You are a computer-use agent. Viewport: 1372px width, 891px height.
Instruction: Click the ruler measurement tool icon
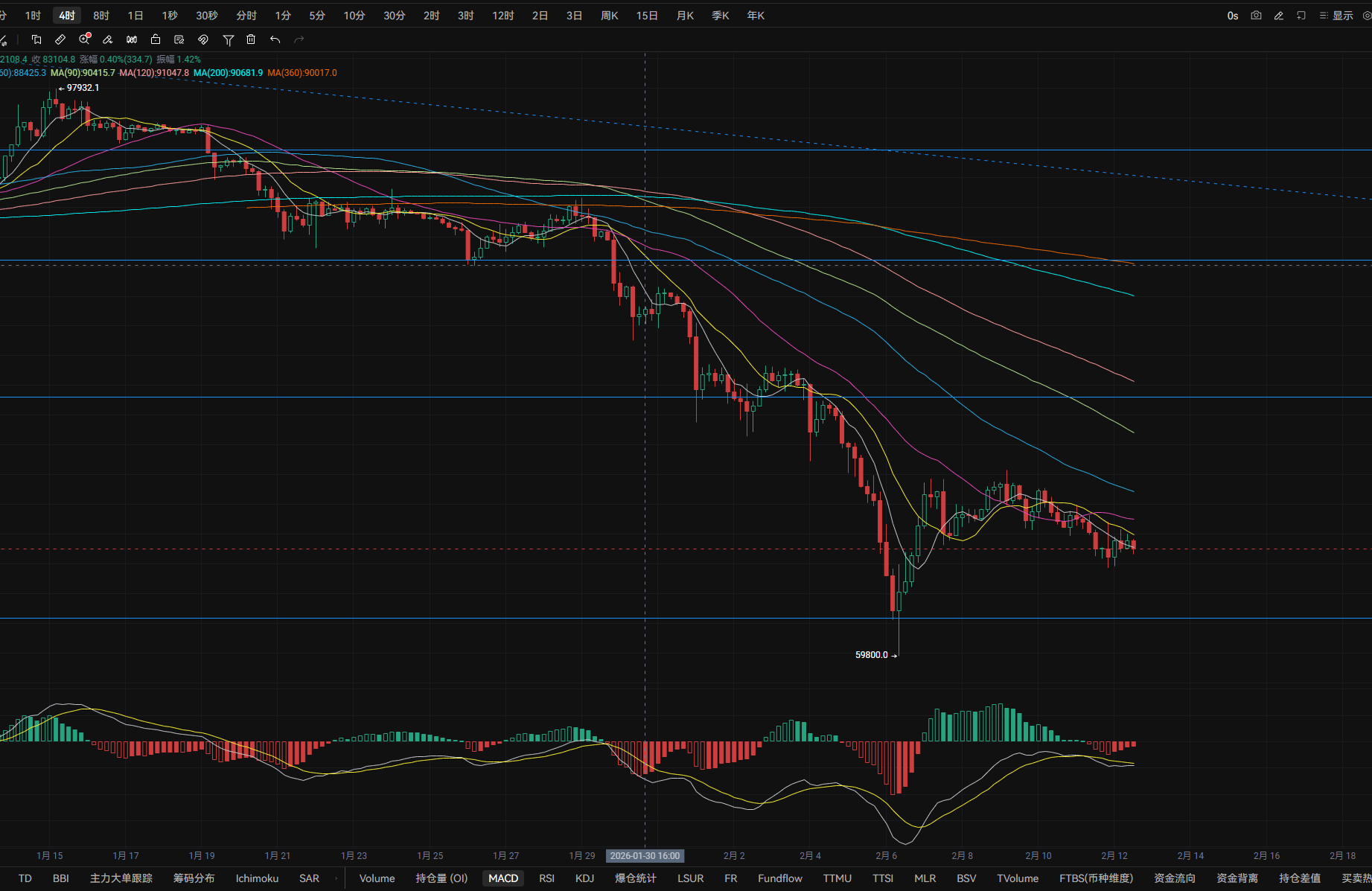pyautogui.click(x=60, y=39)
